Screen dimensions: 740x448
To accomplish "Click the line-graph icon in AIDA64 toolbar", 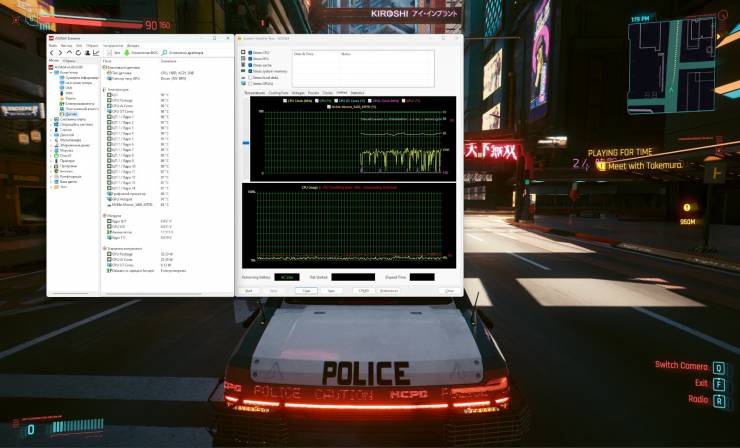I will coord(96,53).
